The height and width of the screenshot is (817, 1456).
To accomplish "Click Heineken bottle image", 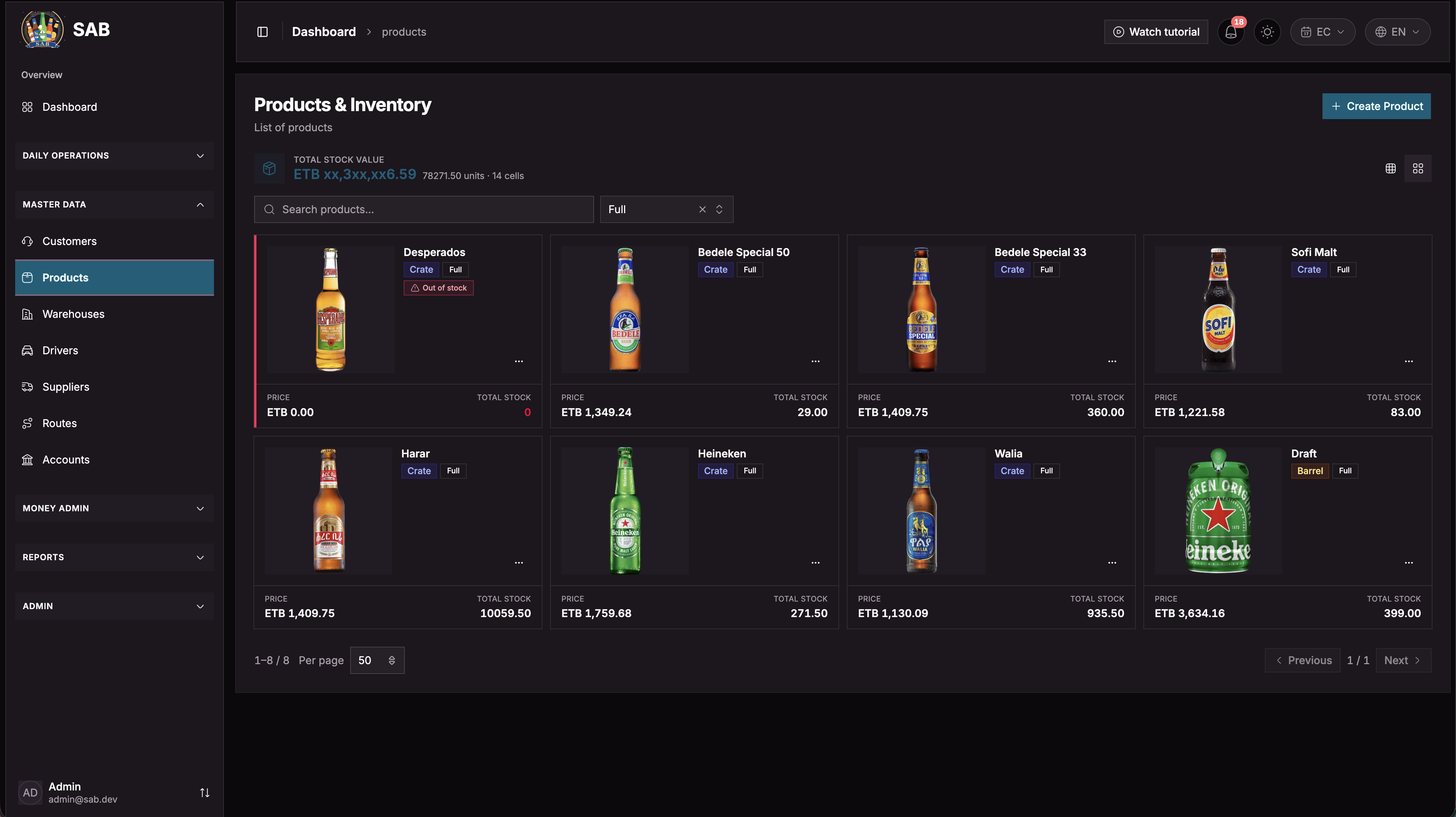I will (625, 511).
